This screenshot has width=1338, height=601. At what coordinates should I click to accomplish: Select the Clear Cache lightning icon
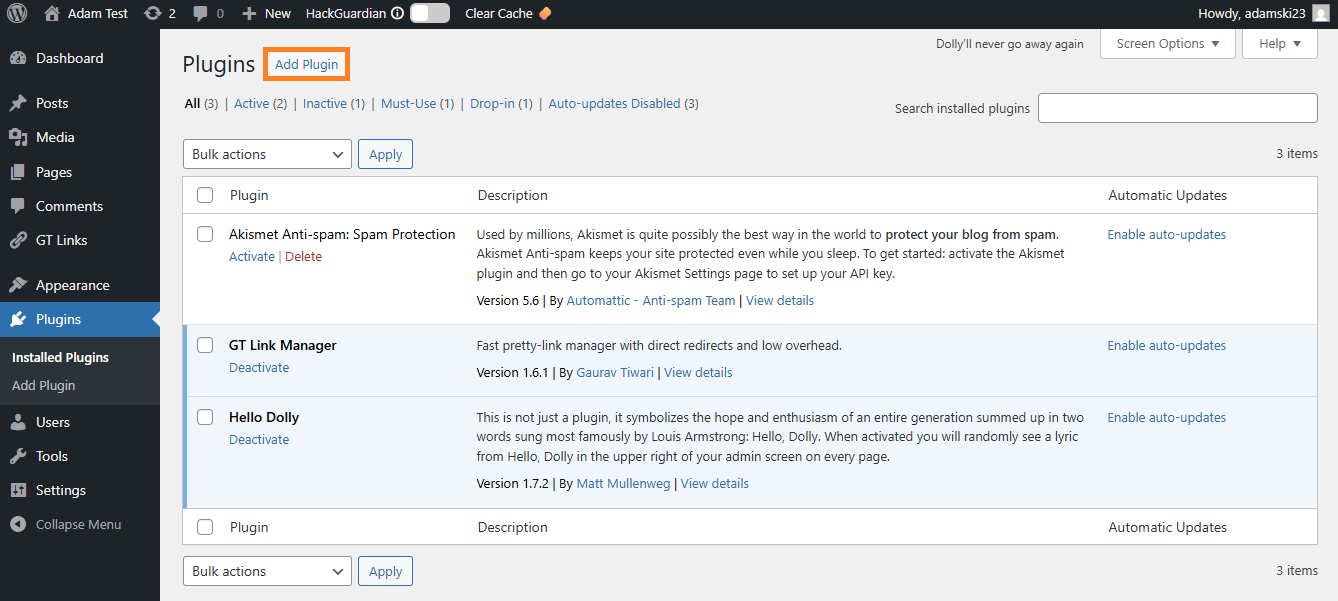[543, 13]
